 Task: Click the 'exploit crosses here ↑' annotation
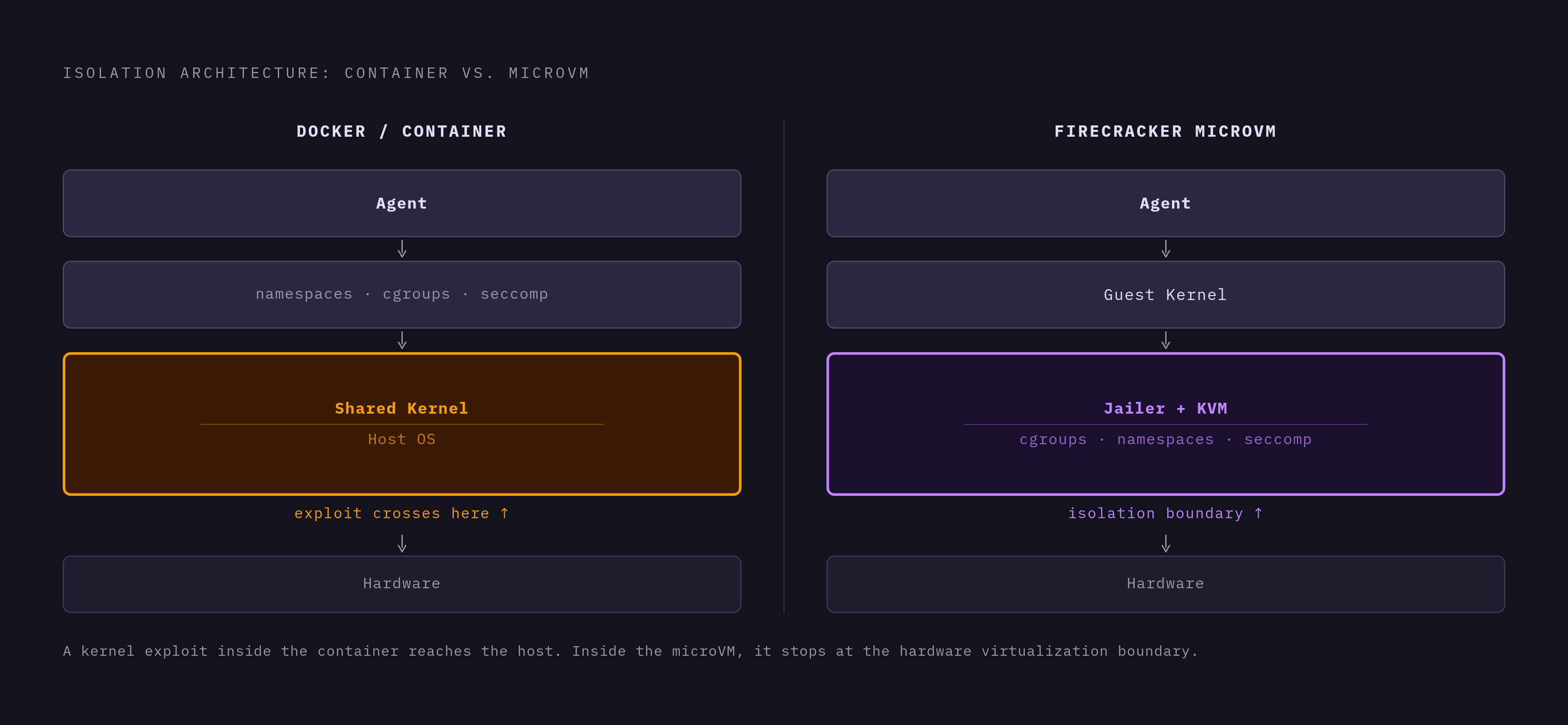click(402, 514)
